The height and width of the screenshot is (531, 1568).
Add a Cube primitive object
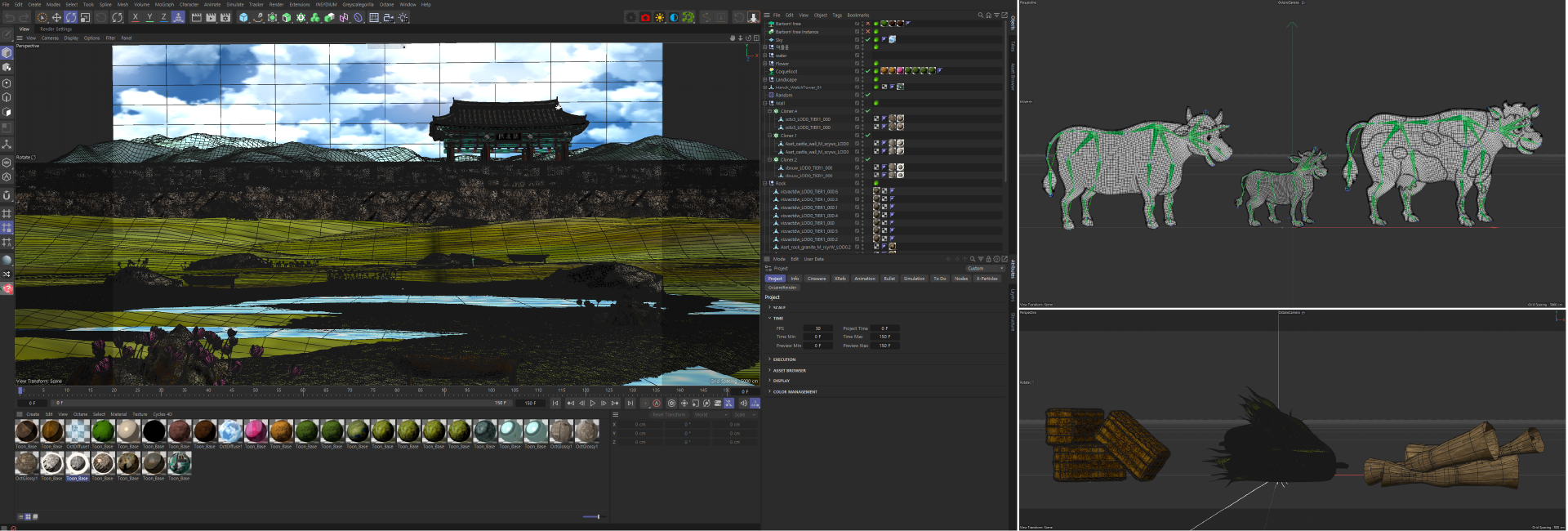[243, 17]
